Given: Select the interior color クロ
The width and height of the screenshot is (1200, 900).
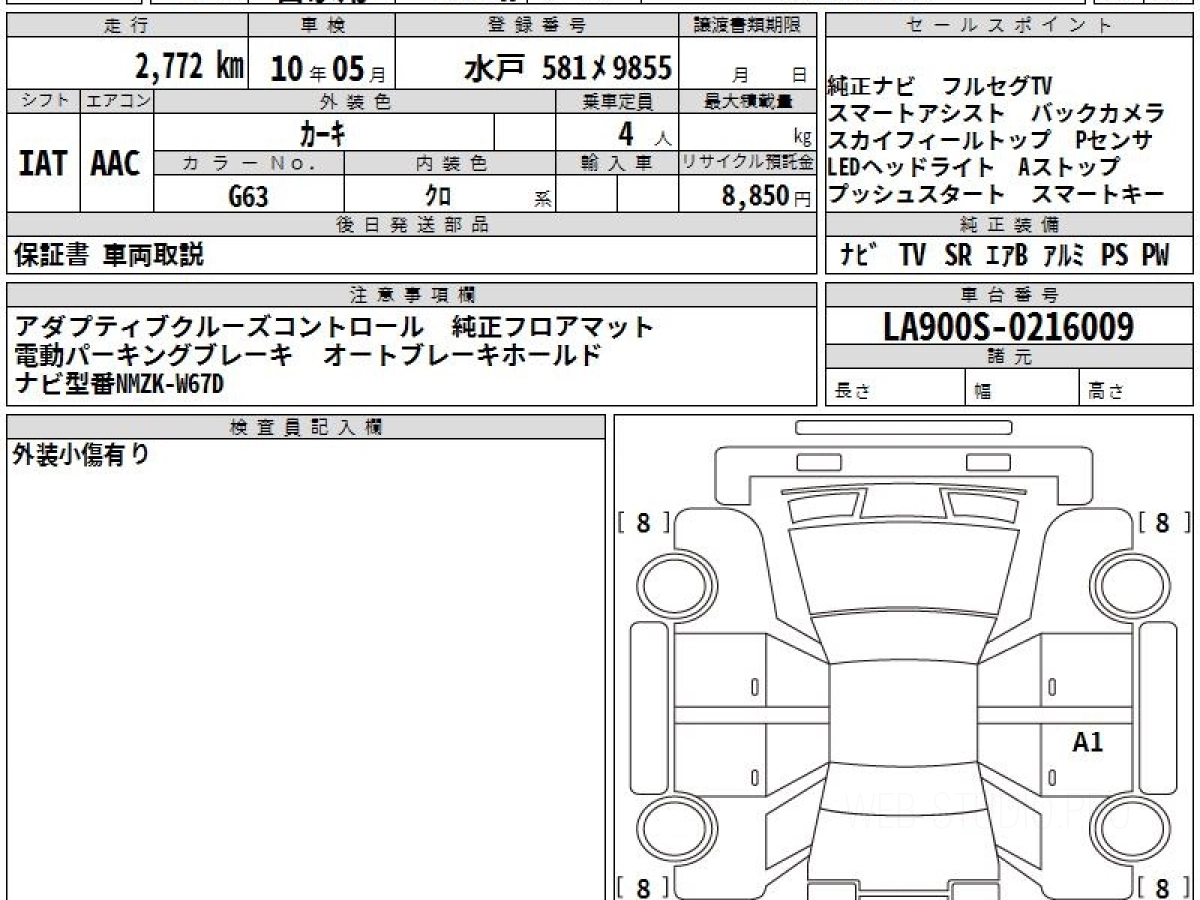Looking at the screenshot, I should point(438,196).
